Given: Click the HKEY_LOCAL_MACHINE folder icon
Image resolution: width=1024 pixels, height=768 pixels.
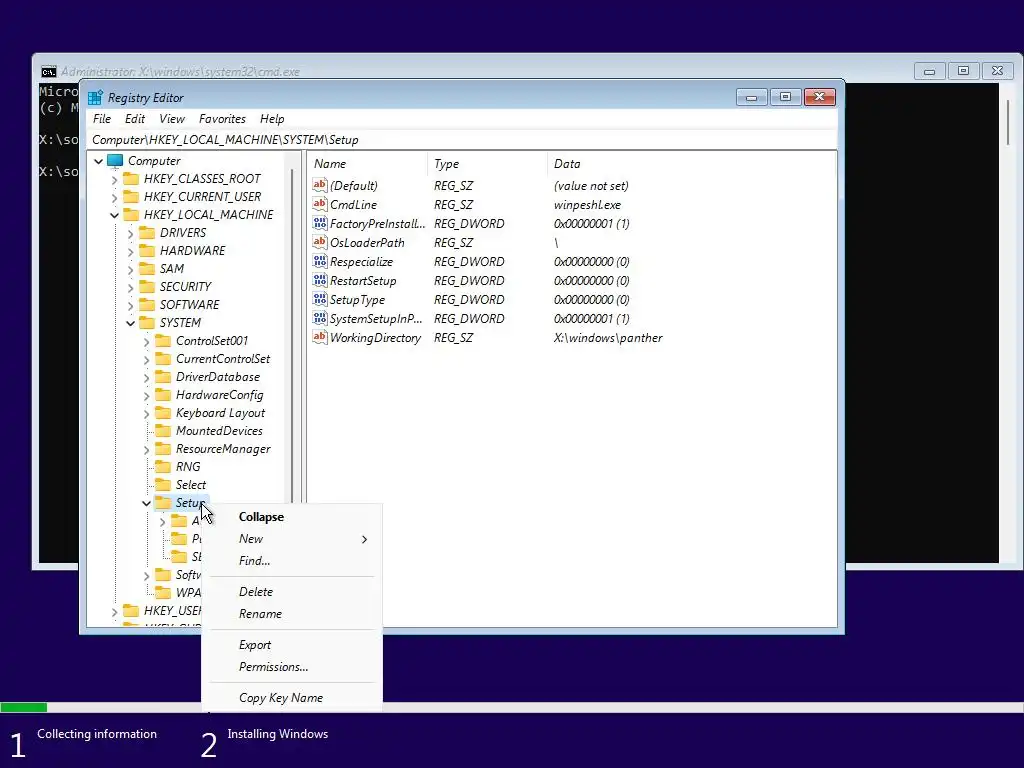Looking at the screenshot, I should (x=131, y=215).
